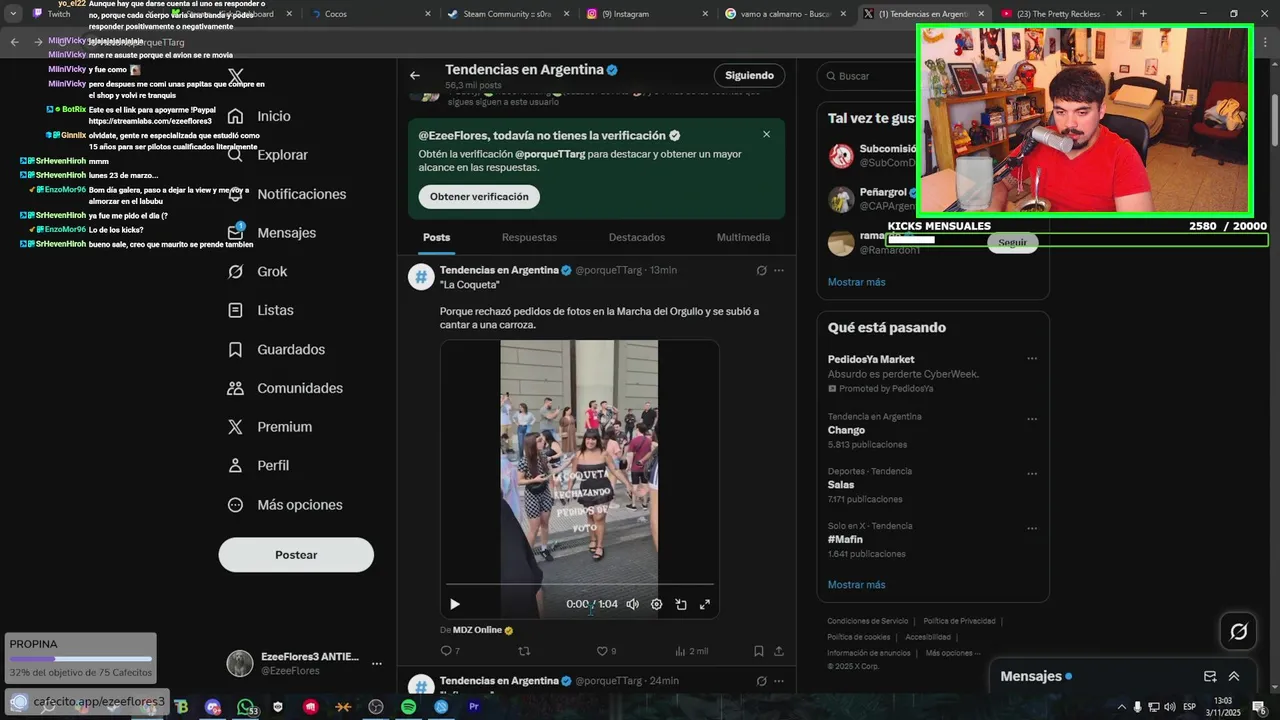Click the video progress bar
Image resolution: width=1280 pixels, height=720 pixels.
pos(580,583)
